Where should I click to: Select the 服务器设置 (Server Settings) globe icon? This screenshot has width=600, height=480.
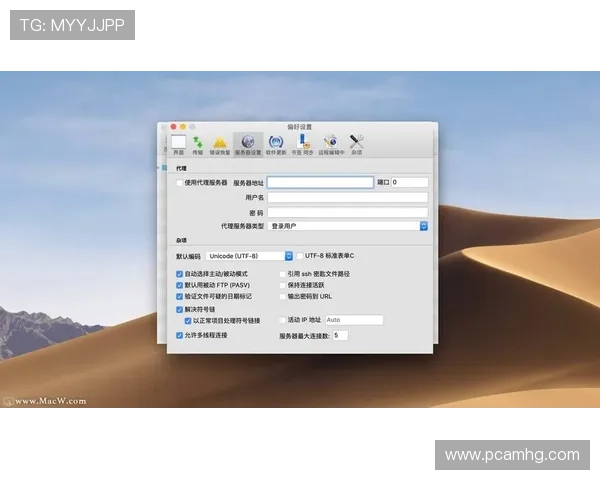[x=248, y=143]
